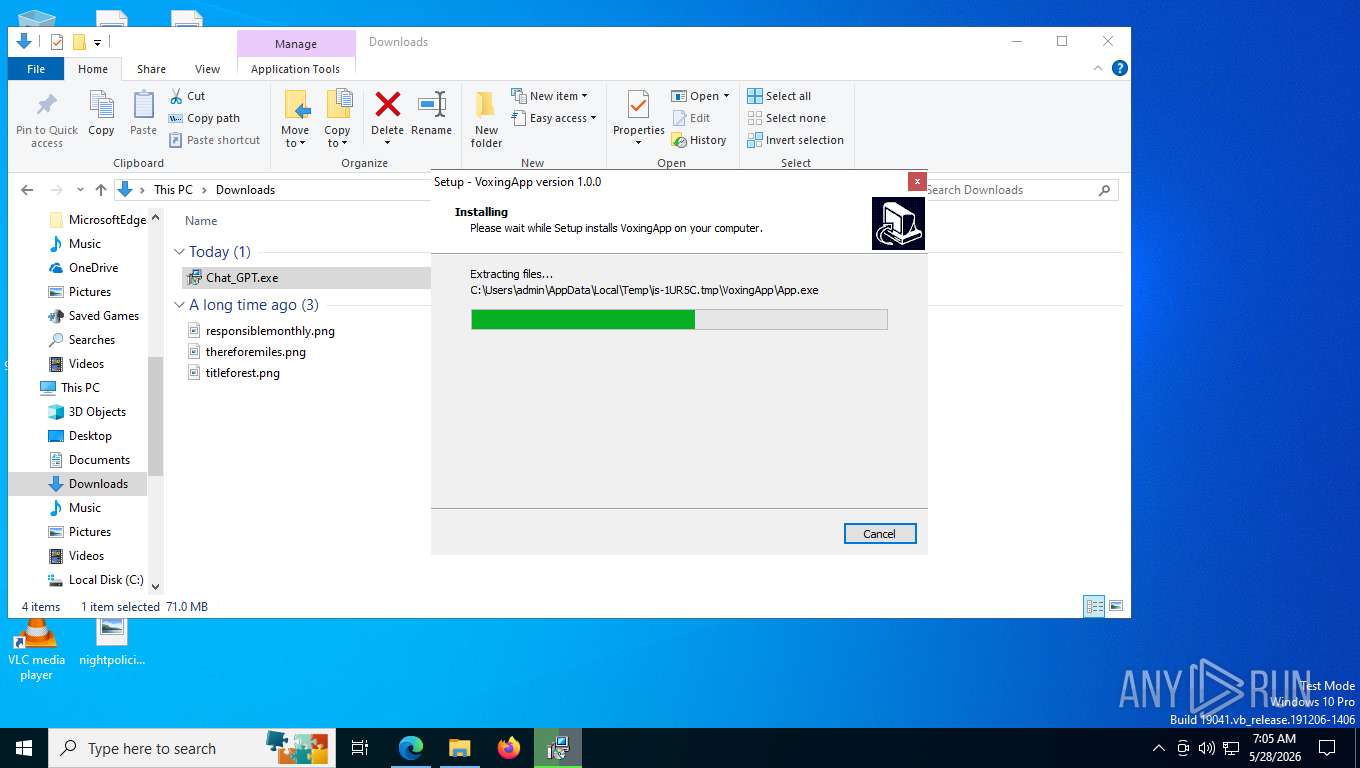The width and height of the screenshot is (1360, 768).
Task: Open Desktop in navigation pane
Action: (x=80, y=435)
